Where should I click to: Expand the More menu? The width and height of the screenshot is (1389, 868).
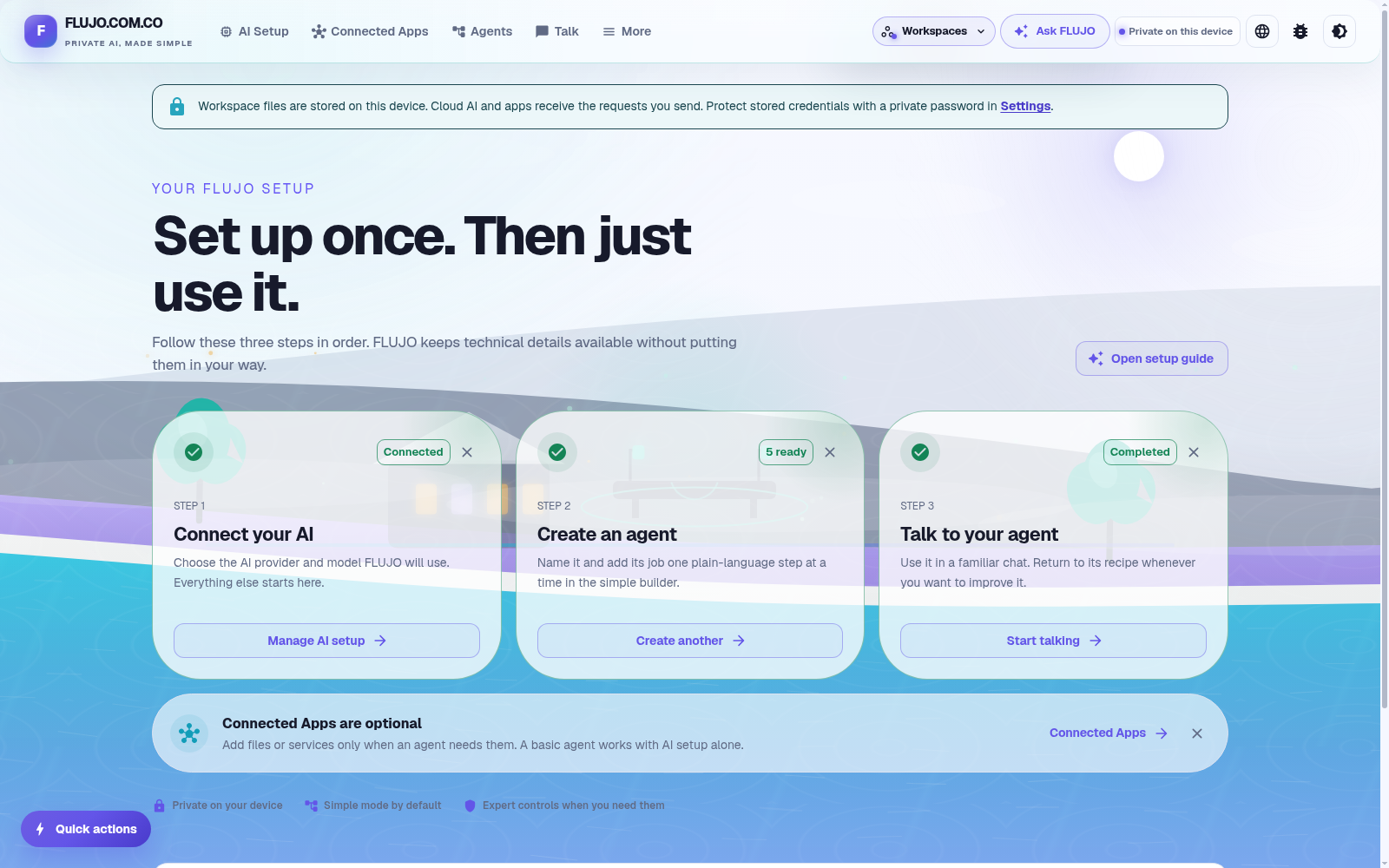point(627,31)
